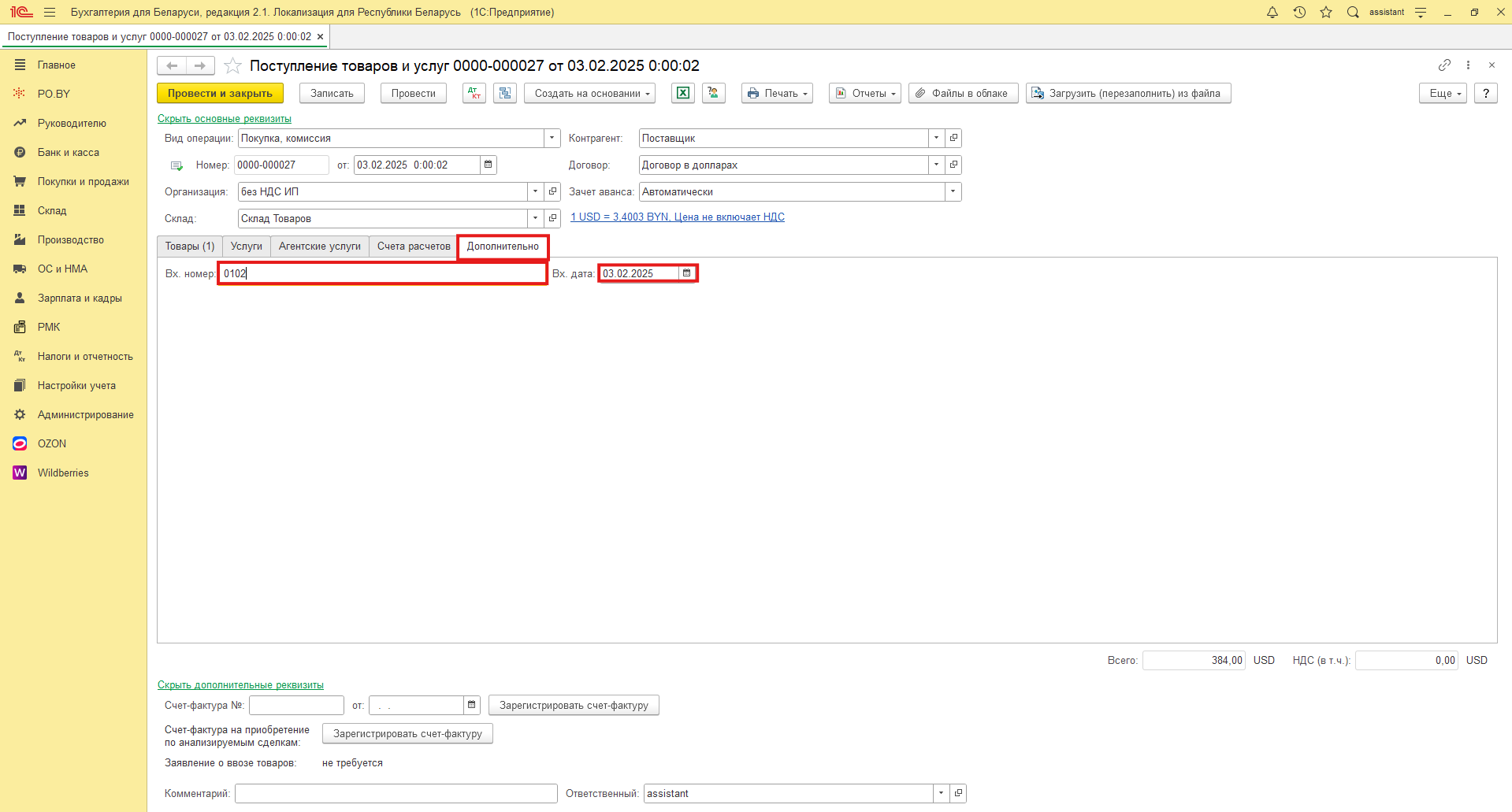Viewport: 1512px width, 812px height.
Task: Click the Скрыть основные реквизиты link
Action: (225, 119)
